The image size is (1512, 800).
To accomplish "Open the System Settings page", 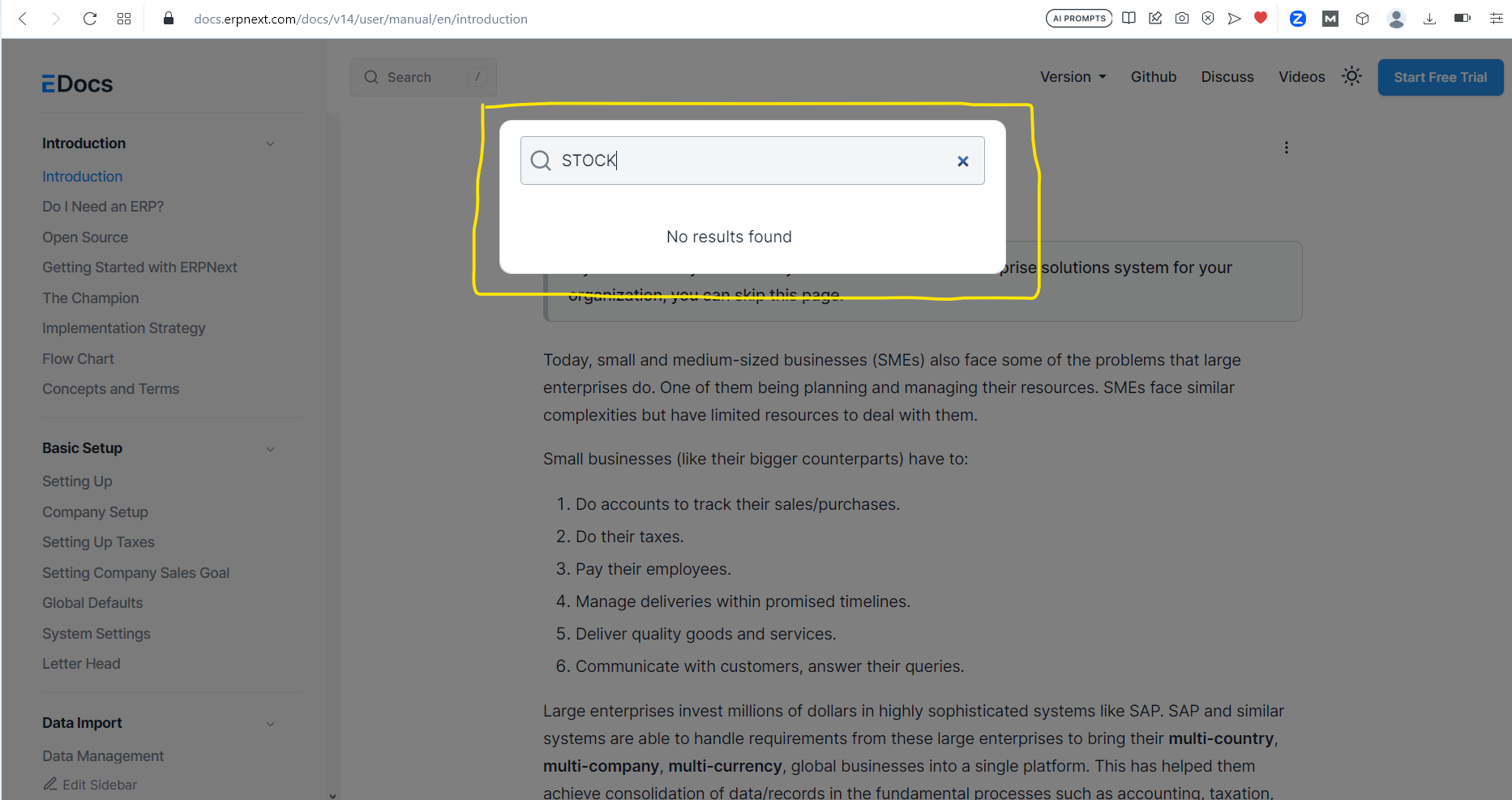I will point(96,634).
